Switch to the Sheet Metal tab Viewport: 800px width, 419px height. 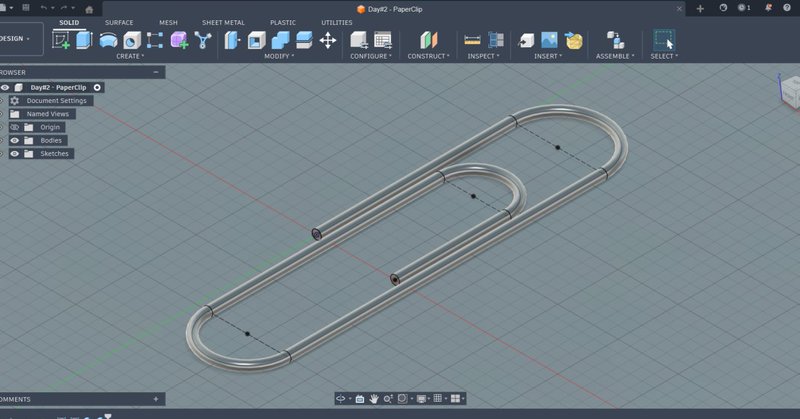[x=223, y=22]
